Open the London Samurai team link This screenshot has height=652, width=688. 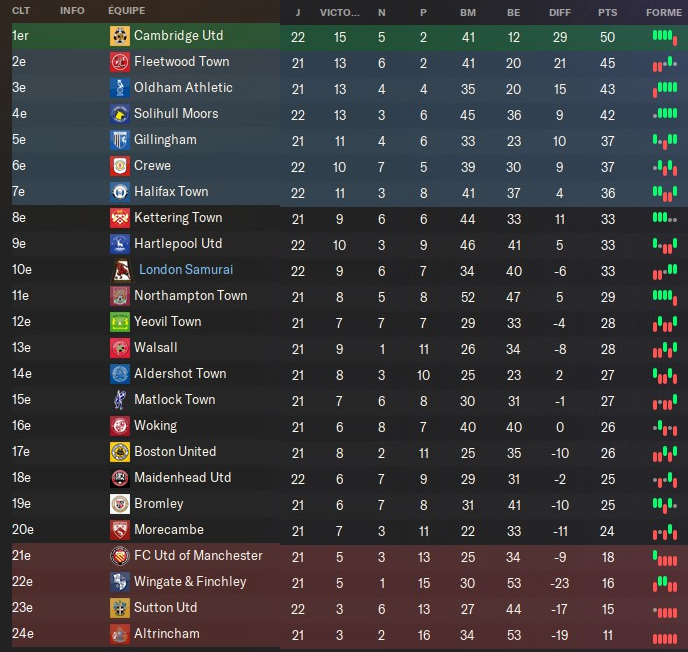[x=186, y=270]
